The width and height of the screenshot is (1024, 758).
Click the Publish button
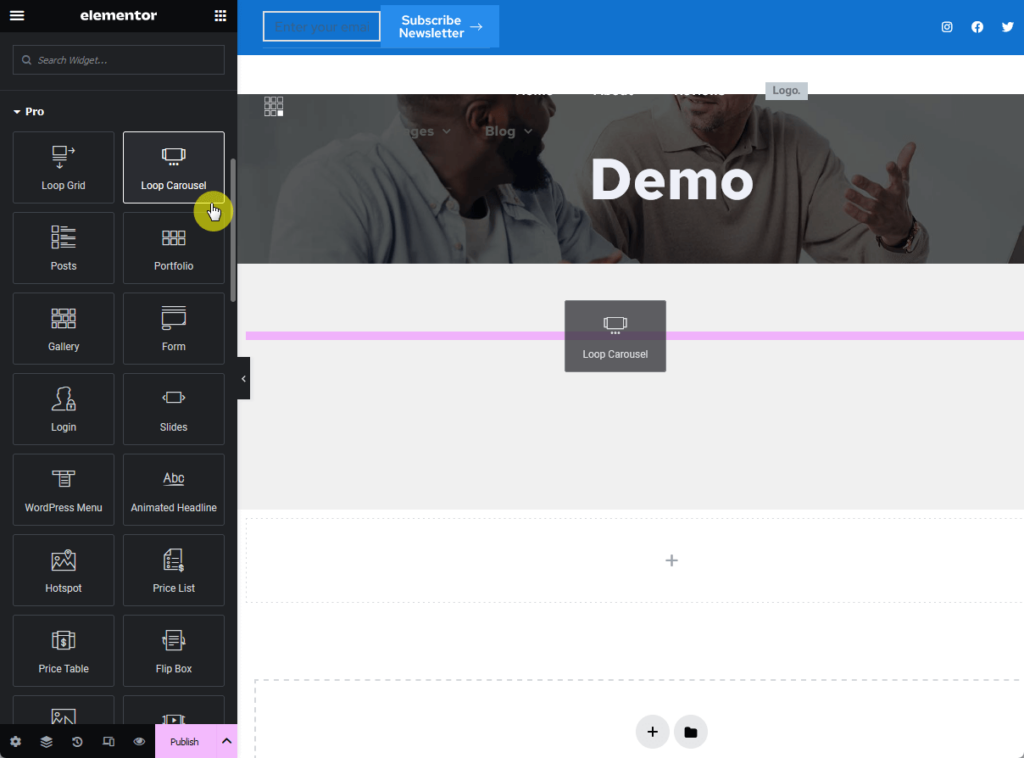tap(185, 742)
